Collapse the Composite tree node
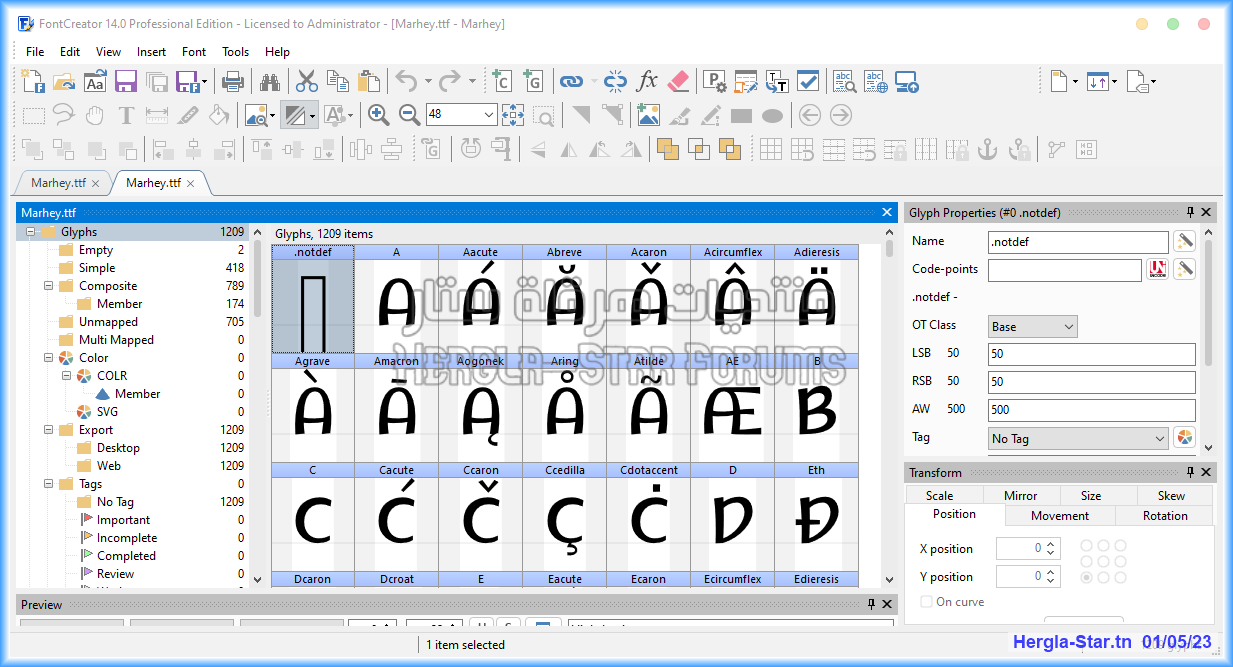1233x667 pixels. coord(48,286)
